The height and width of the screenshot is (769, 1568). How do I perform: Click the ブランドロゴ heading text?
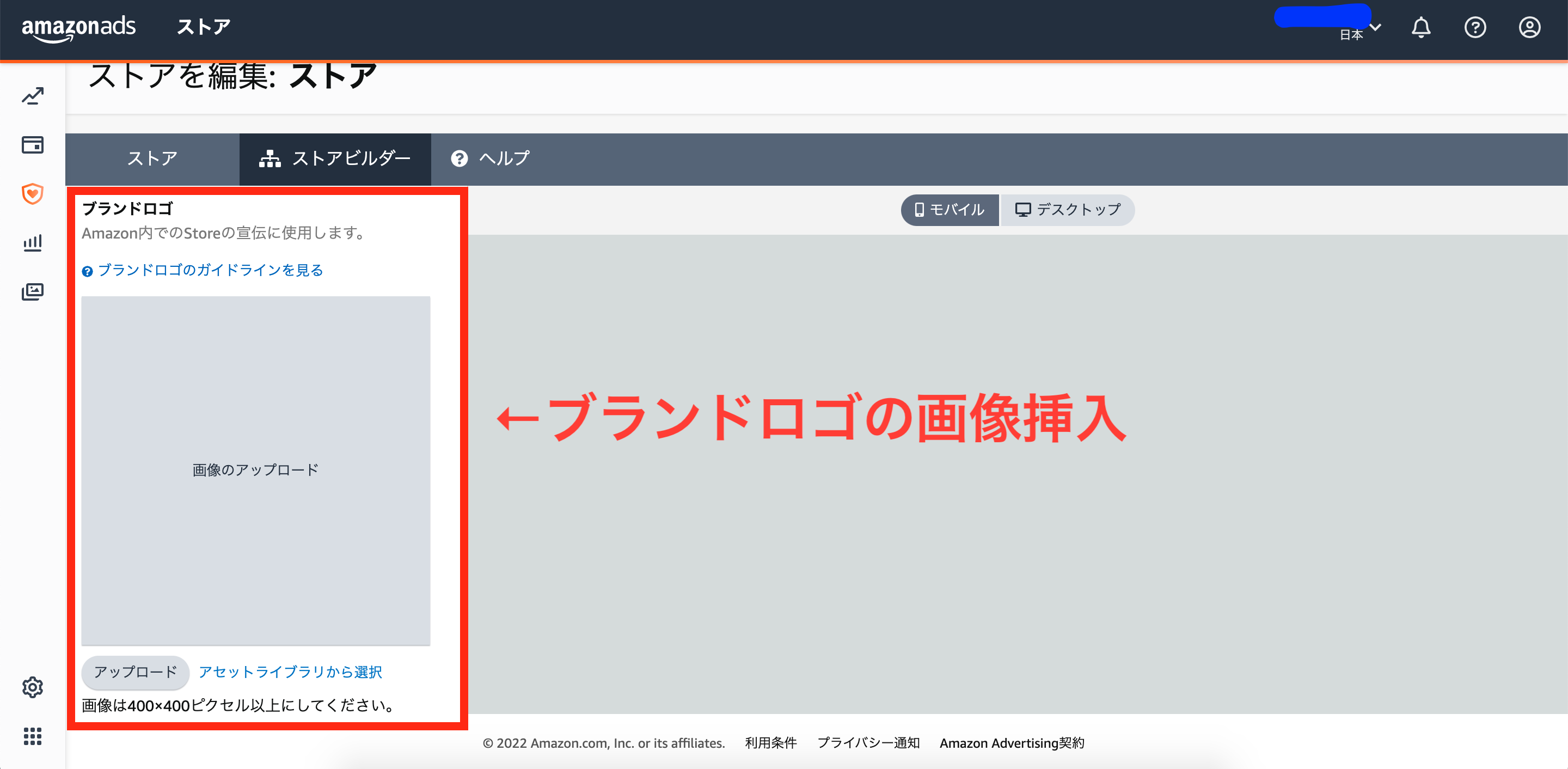[127, 209]
